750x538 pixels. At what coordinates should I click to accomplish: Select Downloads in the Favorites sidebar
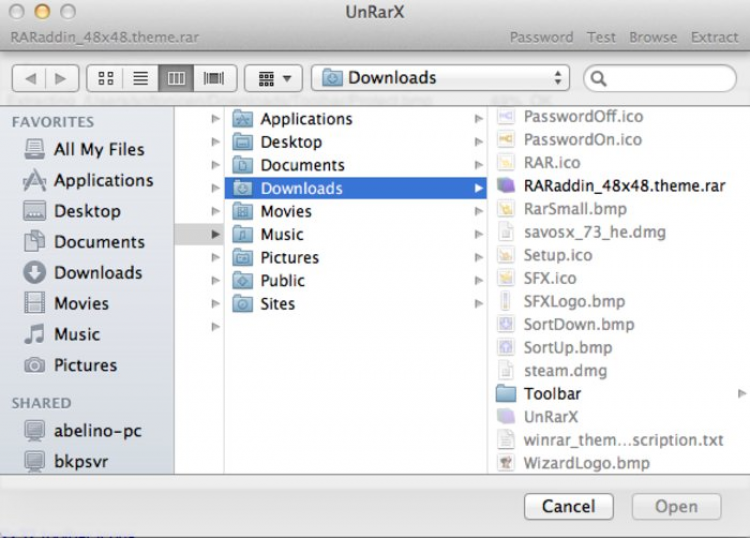tap(83, 273)
